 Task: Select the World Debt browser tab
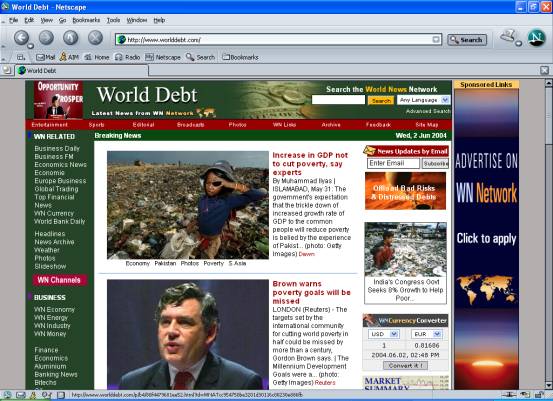click(x=81, y=71)
